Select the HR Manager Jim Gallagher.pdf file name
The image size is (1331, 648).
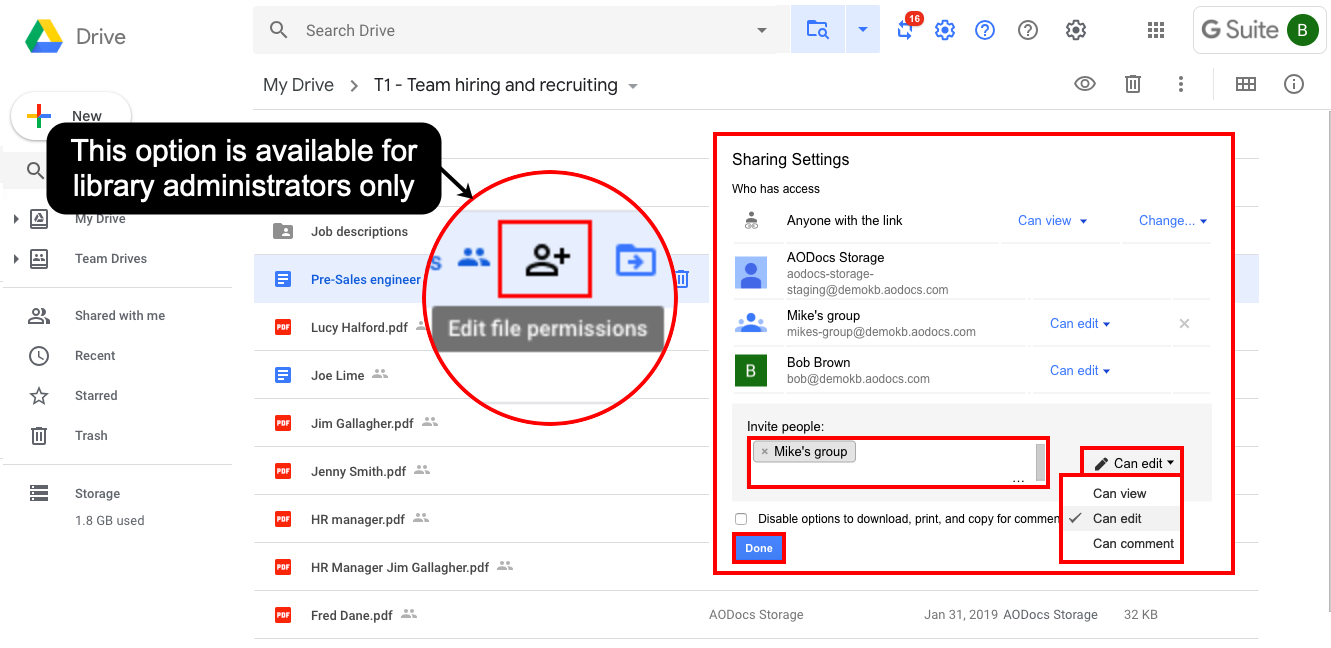coord(400,567)
